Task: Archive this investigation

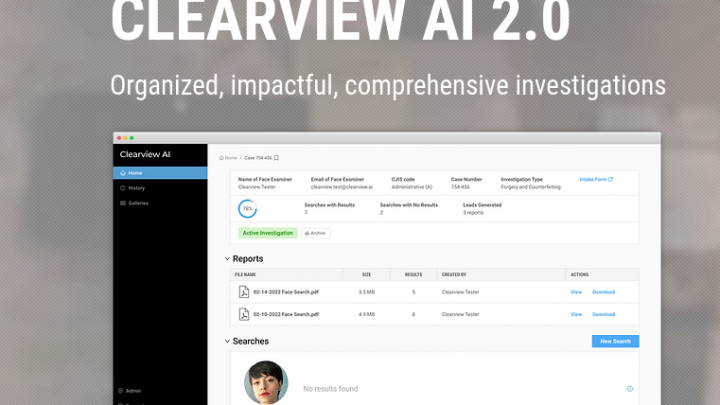Action: [x=315, y=233]
